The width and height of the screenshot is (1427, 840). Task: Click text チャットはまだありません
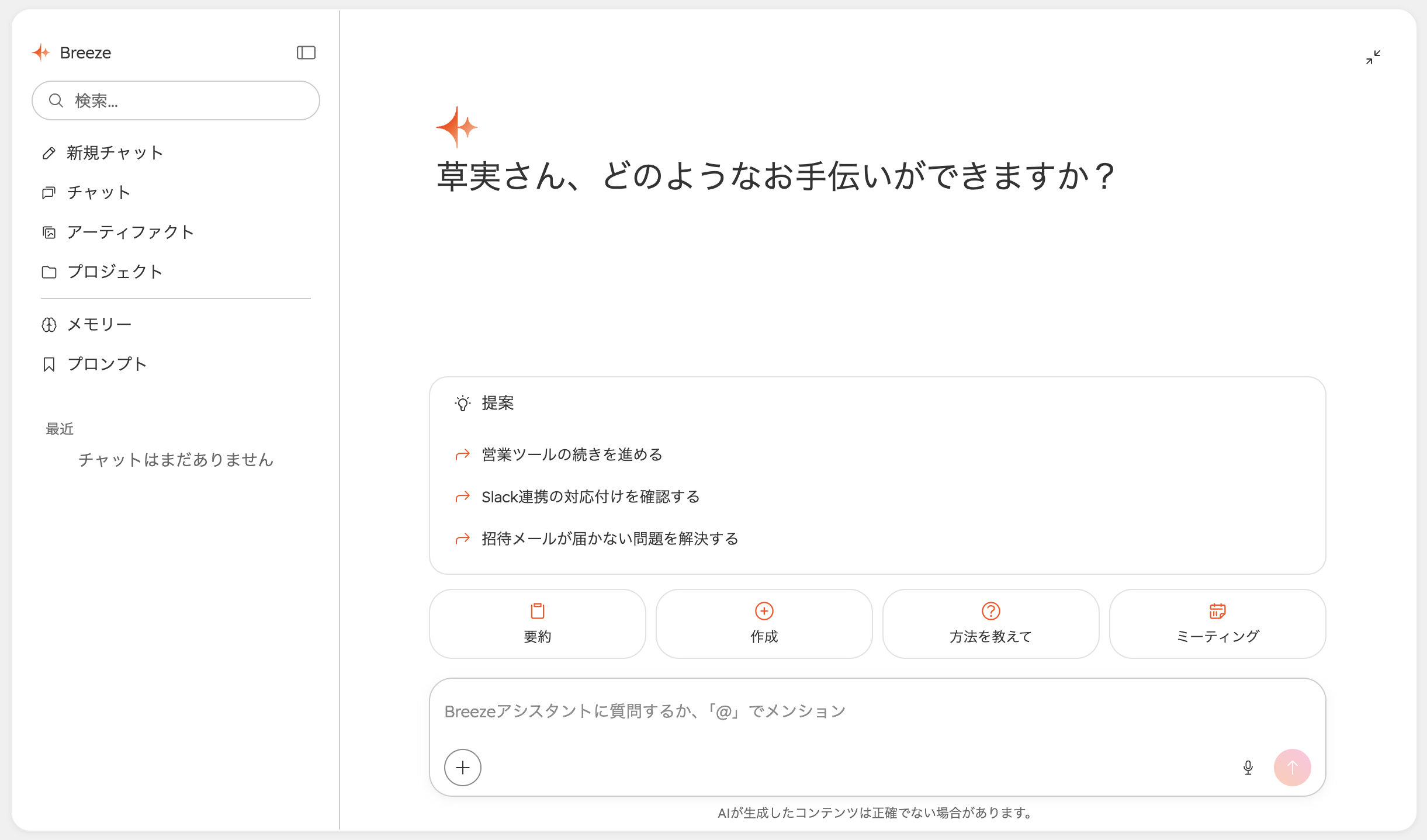pyautogui.click(x=175, y=460)
